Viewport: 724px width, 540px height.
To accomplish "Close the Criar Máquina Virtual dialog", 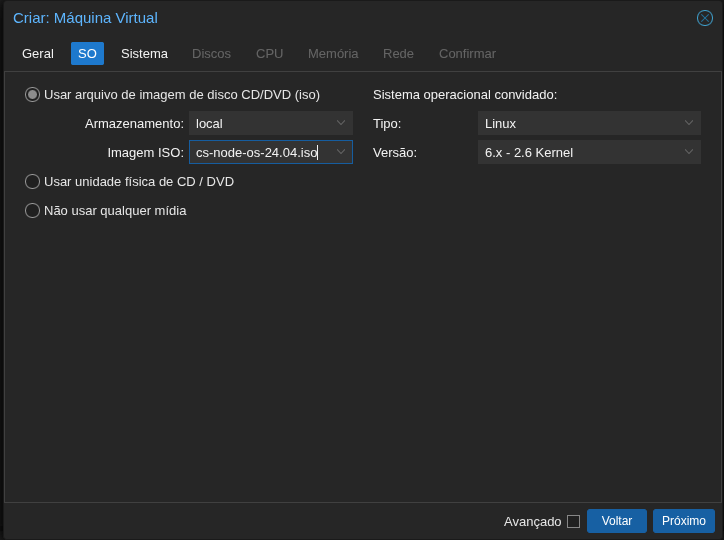I will [705, 18].
